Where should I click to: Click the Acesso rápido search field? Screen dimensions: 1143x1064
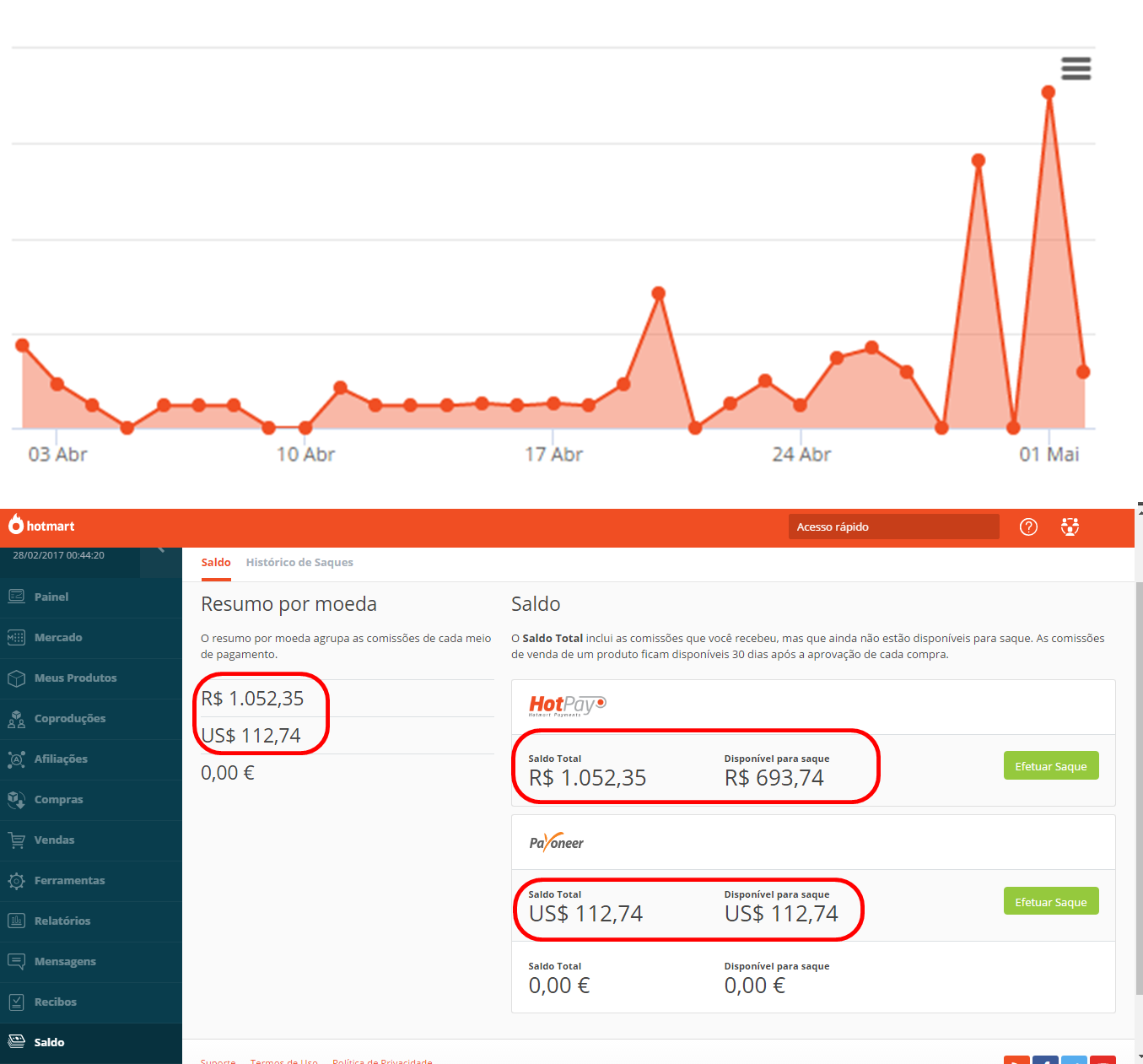[893, 527]
